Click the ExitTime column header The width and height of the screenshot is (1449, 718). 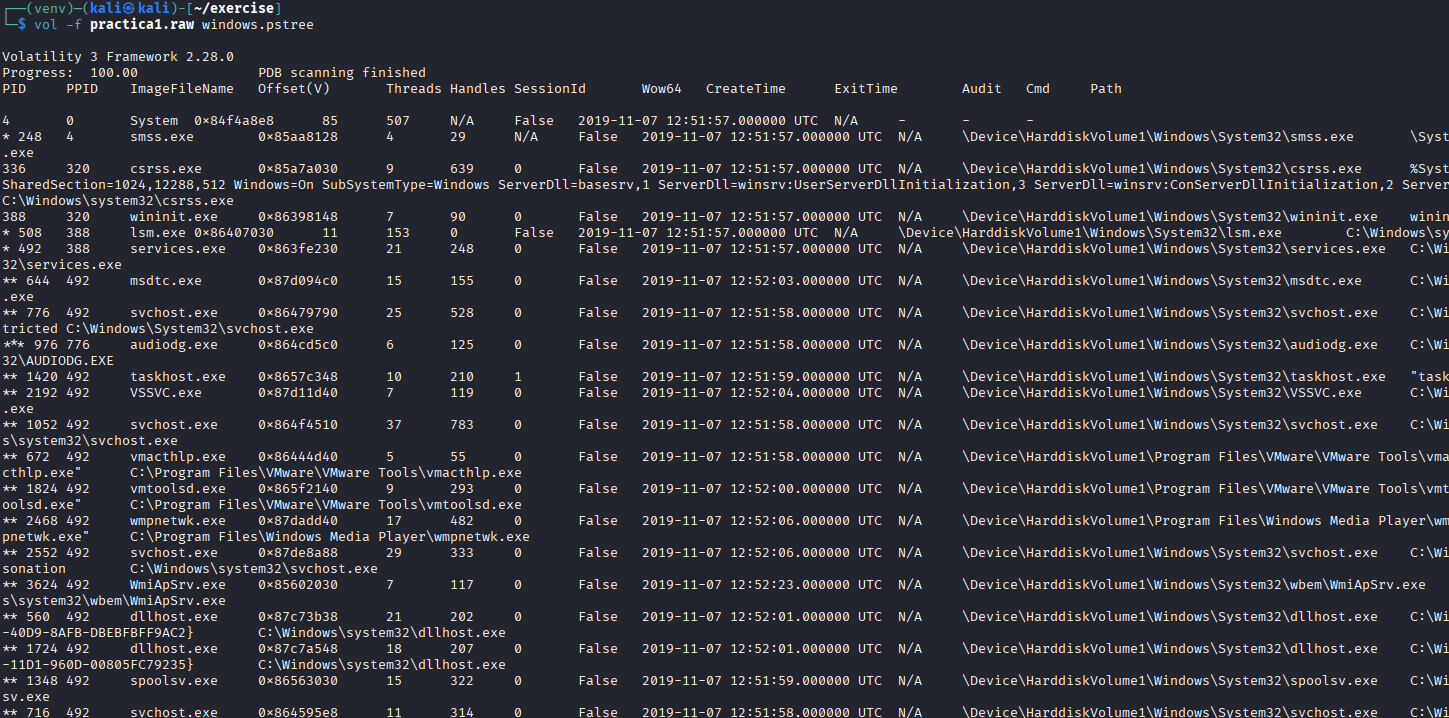[x=866, y=89]
